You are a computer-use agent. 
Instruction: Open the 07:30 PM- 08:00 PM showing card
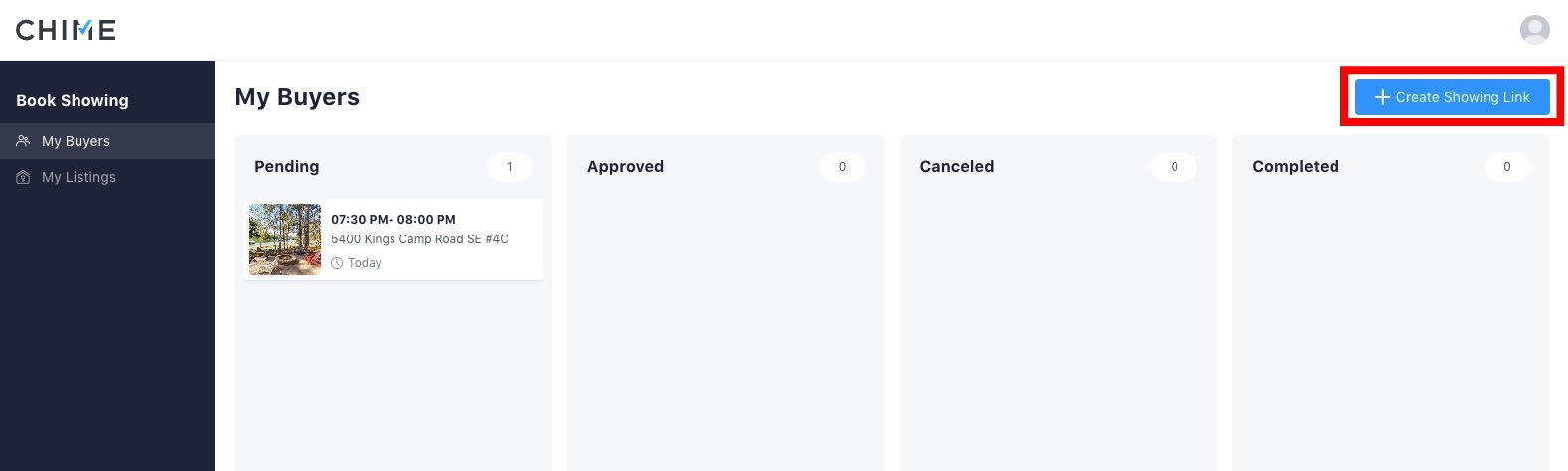click(x=393, y=239)
